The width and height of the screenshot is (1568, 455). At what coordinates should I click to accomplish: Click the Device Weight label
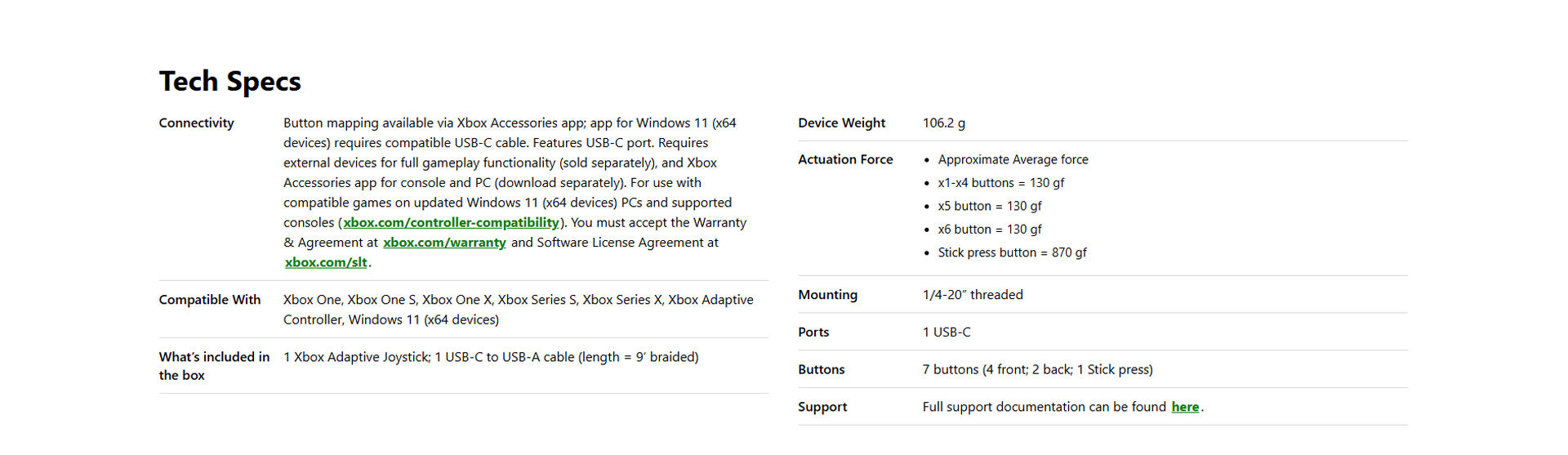[841, 123]
